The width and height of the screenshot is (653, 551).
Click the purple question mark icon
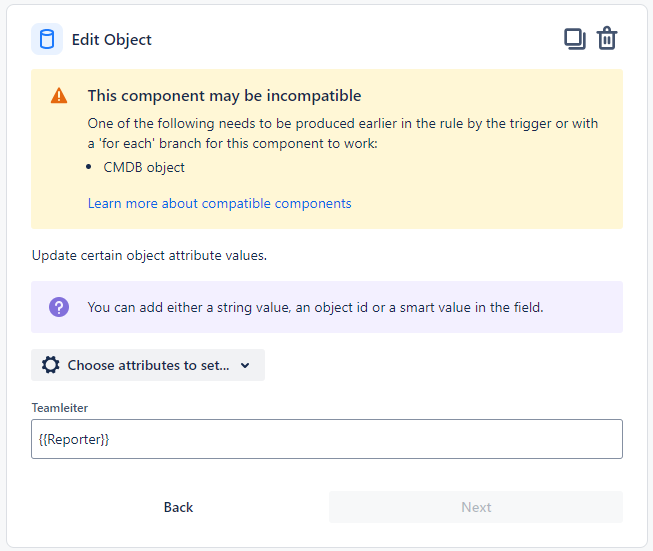click(x=59, y=307)
